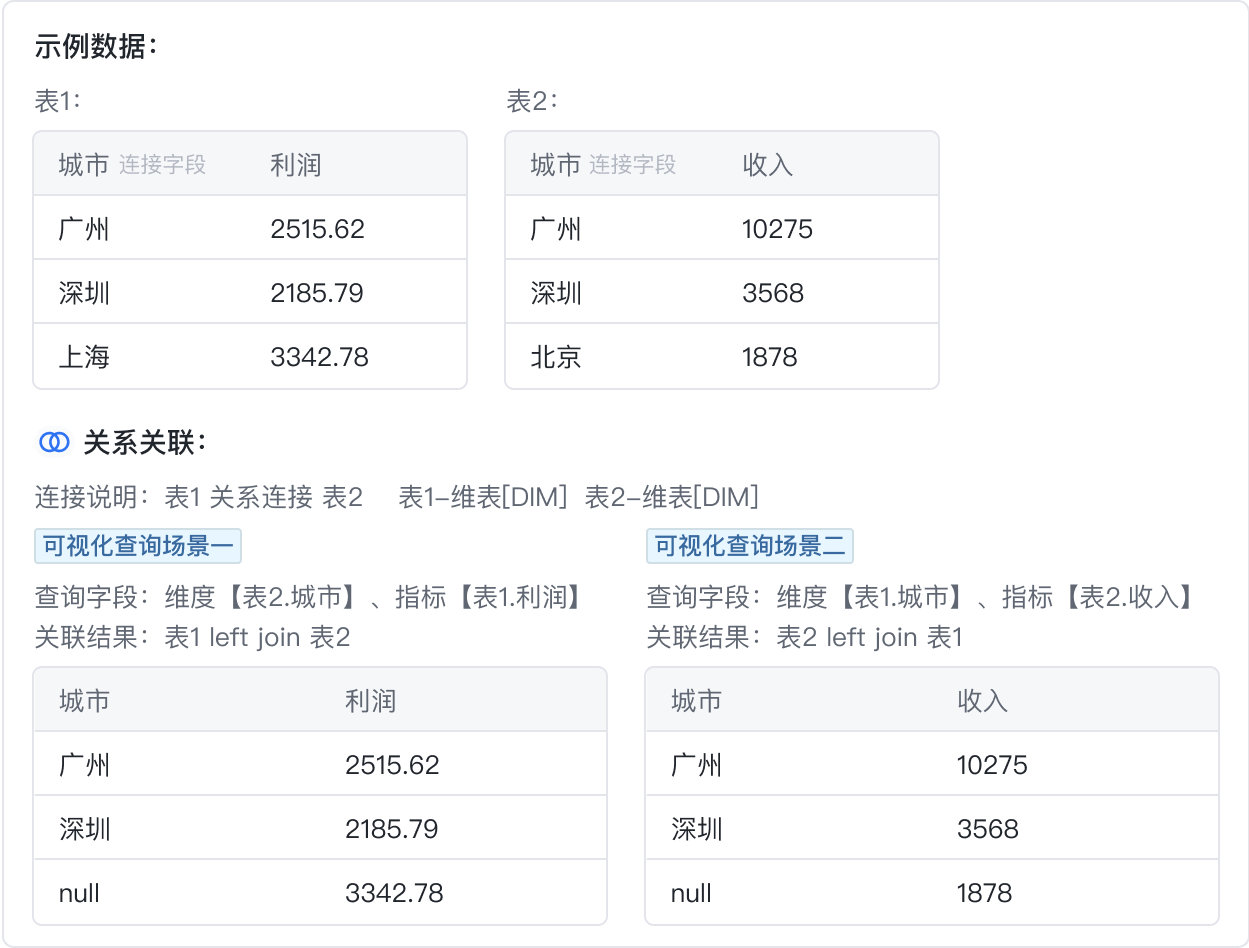Select the 可视化查询场景一 tag
Viewport: 1249px width, 948px height.
point(138,546)
